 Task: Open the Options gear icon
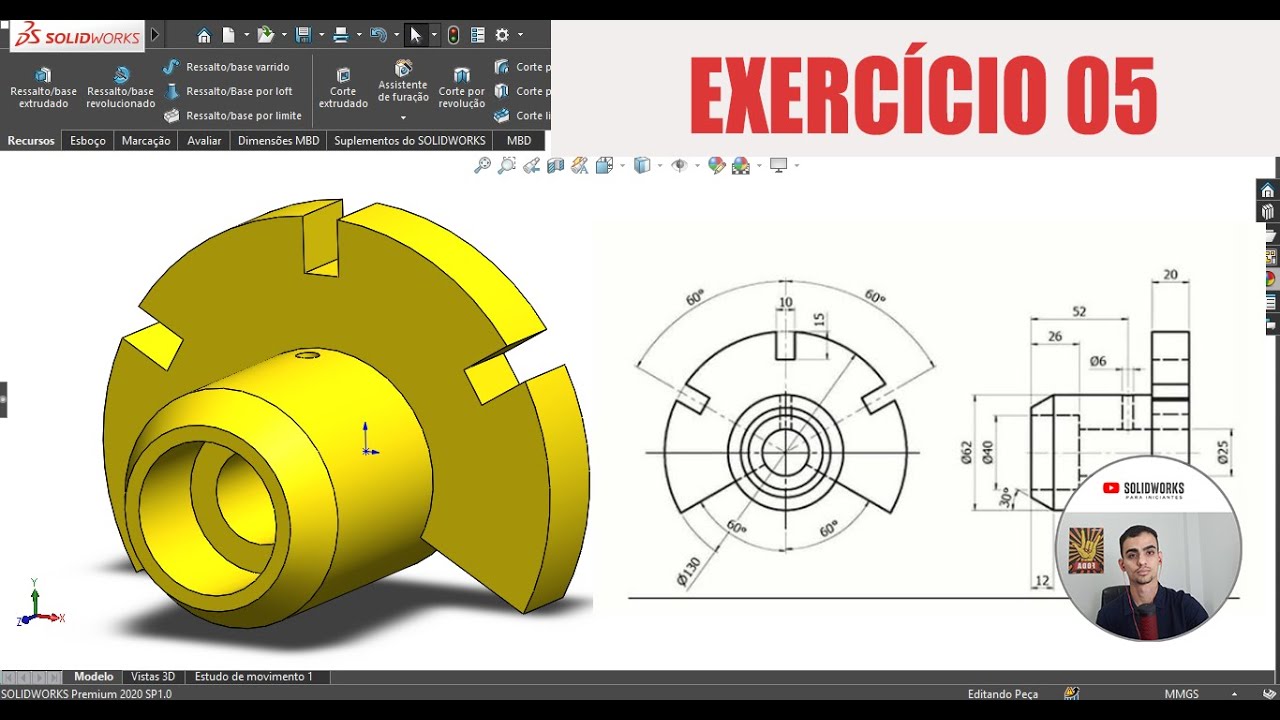502,35
